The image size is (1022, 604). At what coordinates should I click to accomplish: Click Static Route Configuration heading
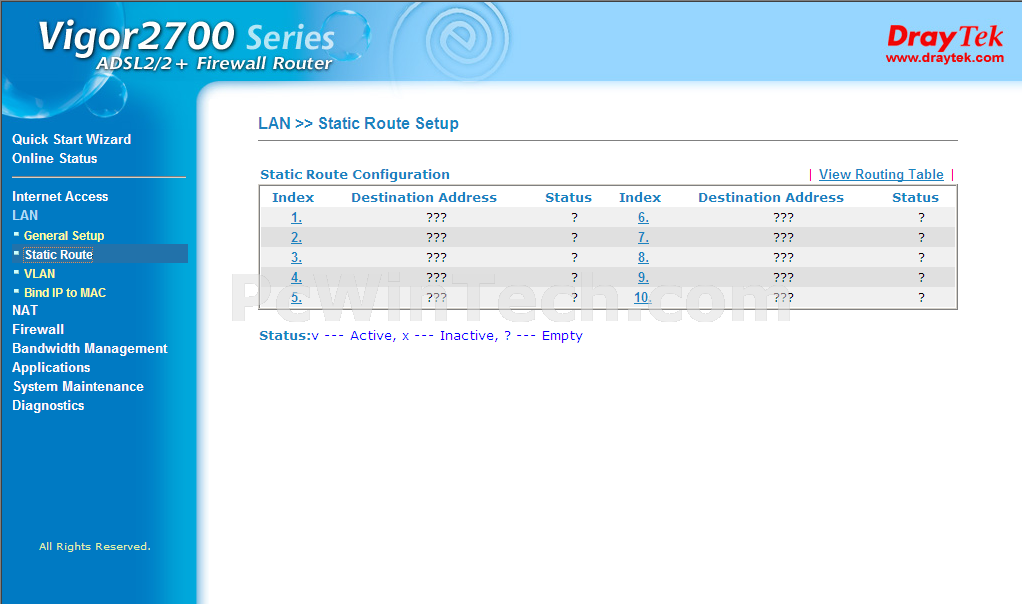pos(355,175)
